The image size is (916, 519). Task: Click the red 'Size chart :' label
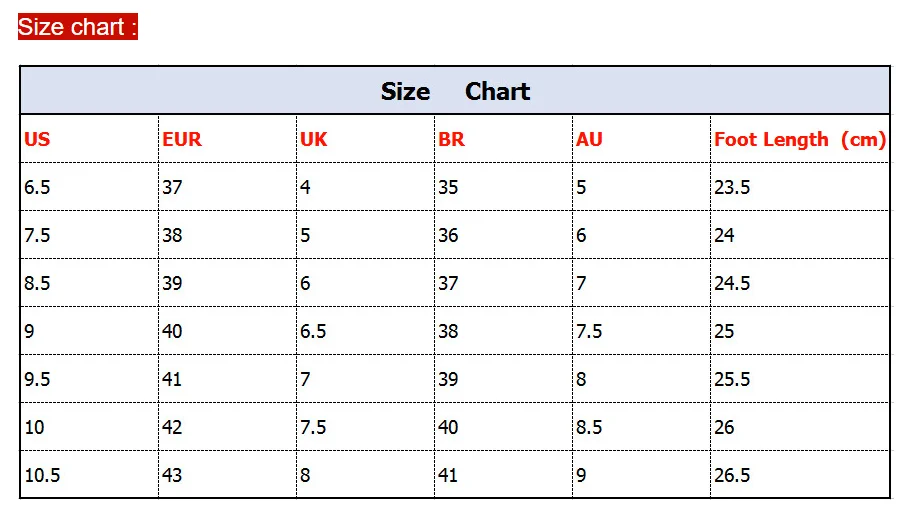[78, 27]
